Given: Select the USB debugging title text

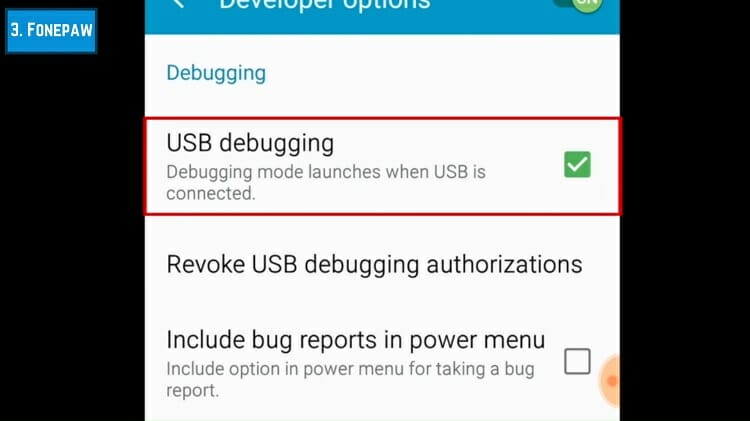Looking at the screenshot, I should (250, 143).
